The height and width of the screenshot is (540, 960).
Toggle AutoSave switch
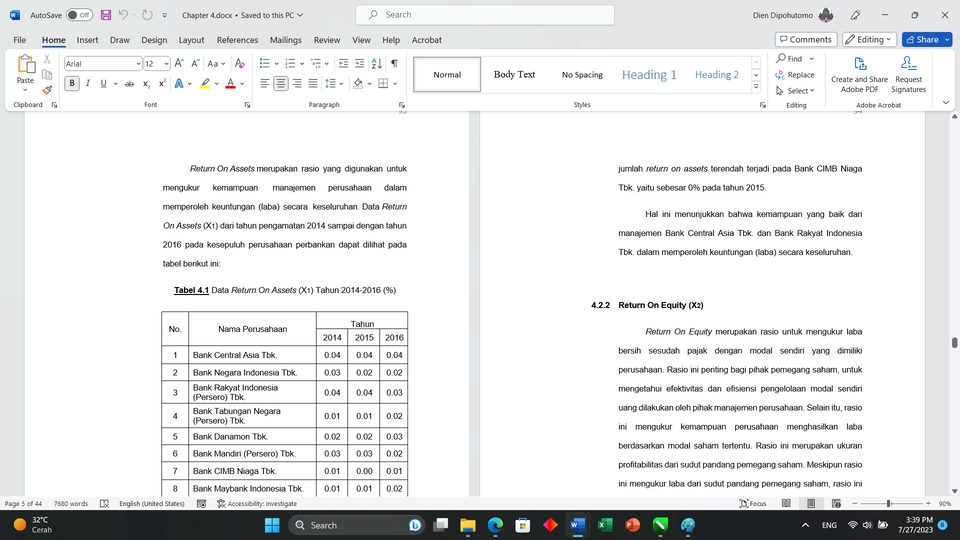(x=79, y=15)
